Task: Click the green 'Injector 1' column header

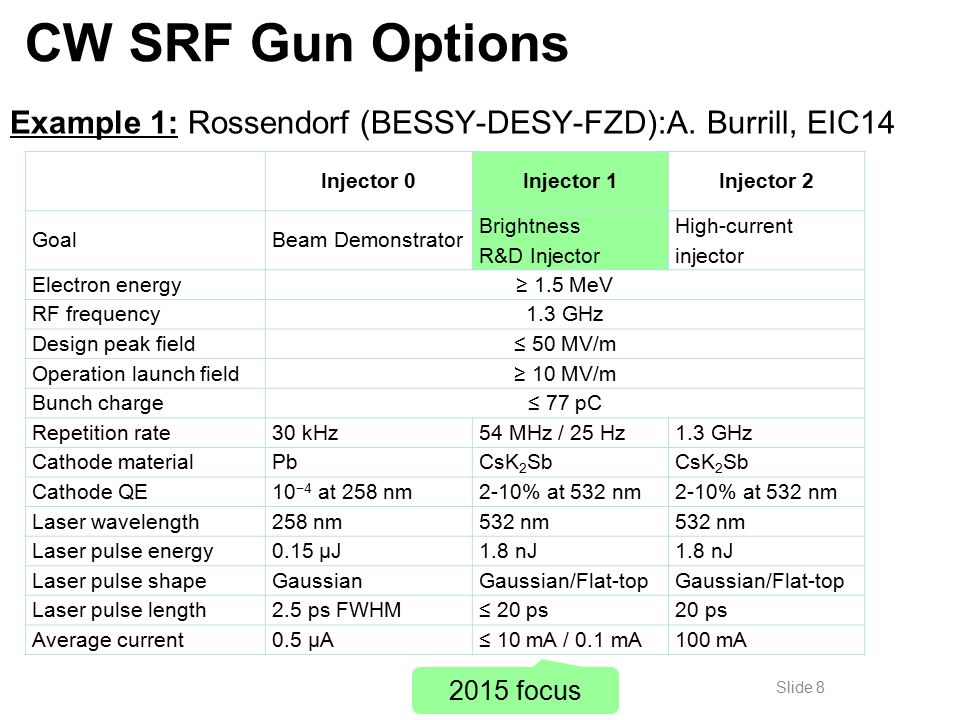Action: (x=570, y=181)
